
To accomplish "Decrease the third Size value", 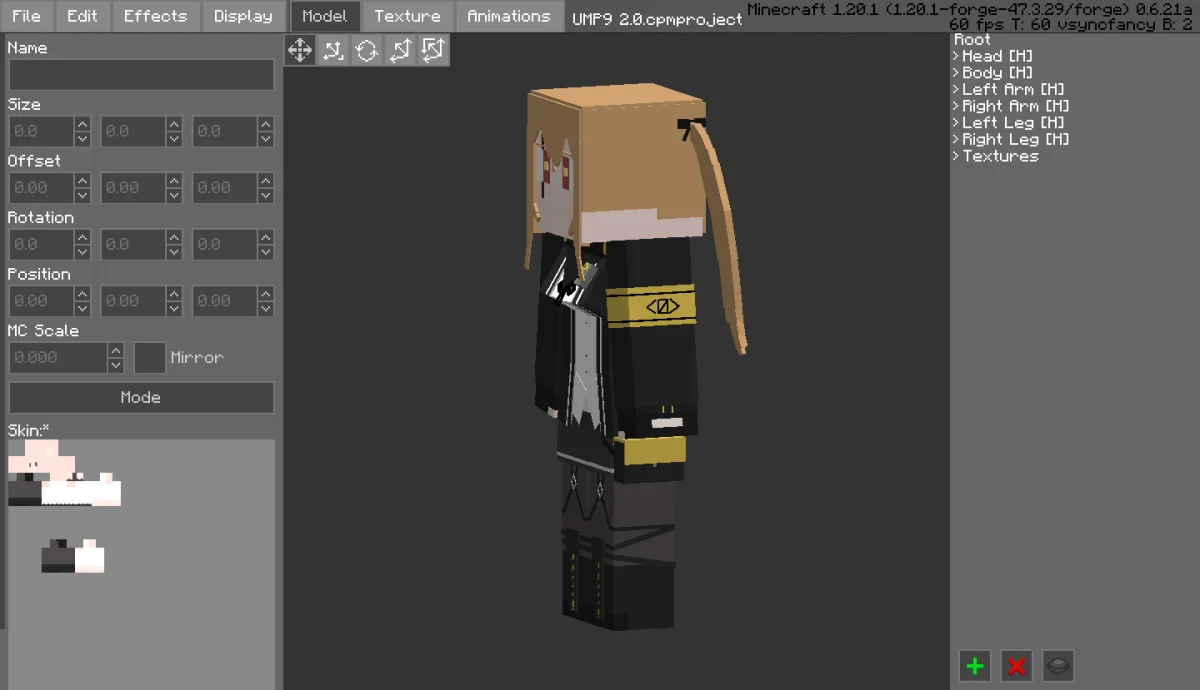I will coord(266,139).
